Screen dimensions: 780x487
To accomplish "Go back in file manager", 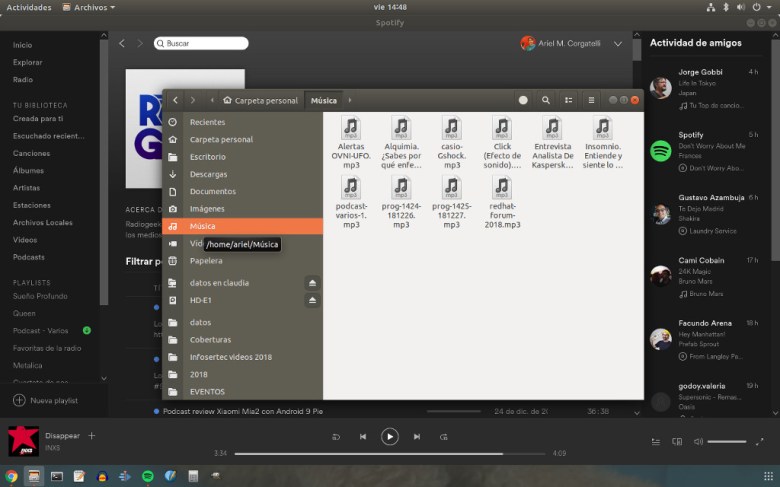I will [x=176, y=100].
